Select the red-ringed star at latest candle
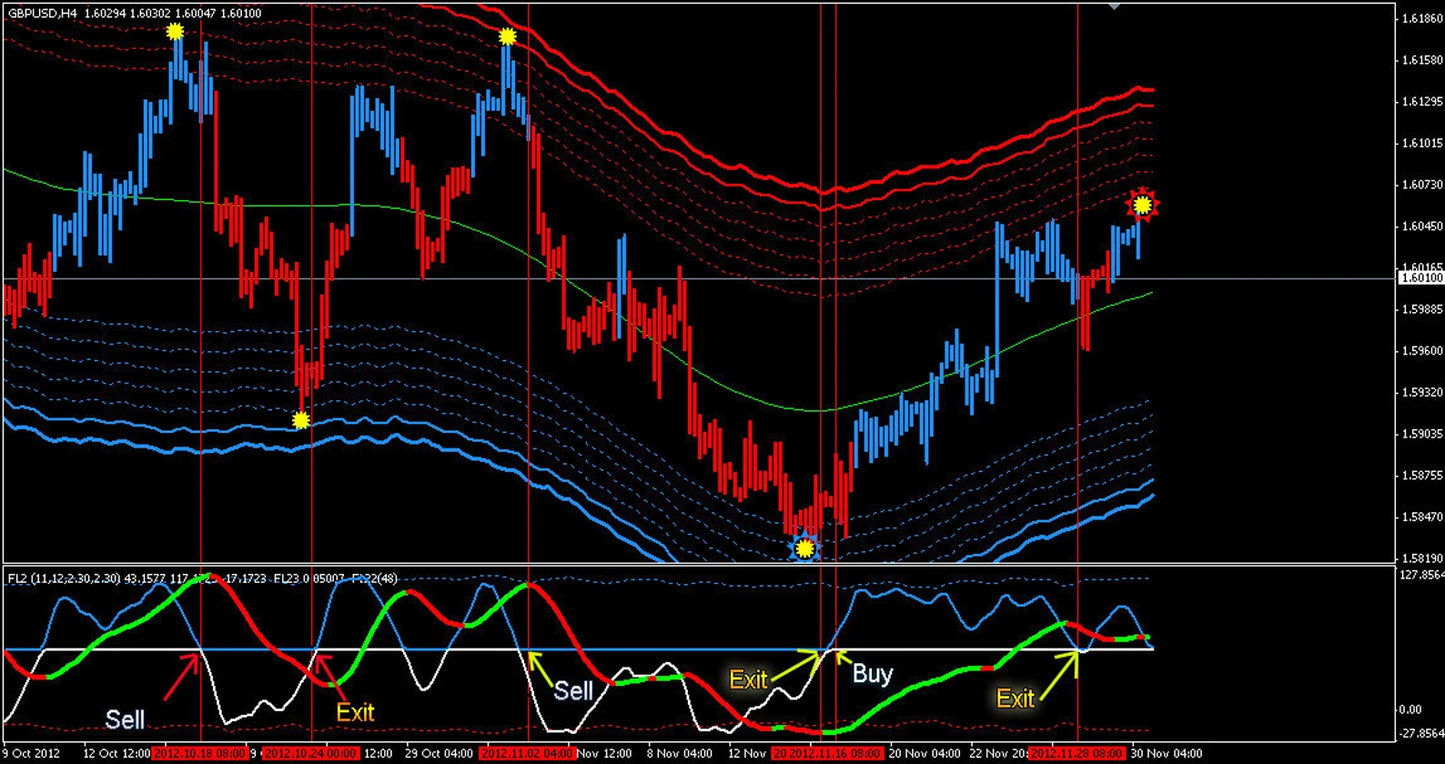 (1141, 205)
